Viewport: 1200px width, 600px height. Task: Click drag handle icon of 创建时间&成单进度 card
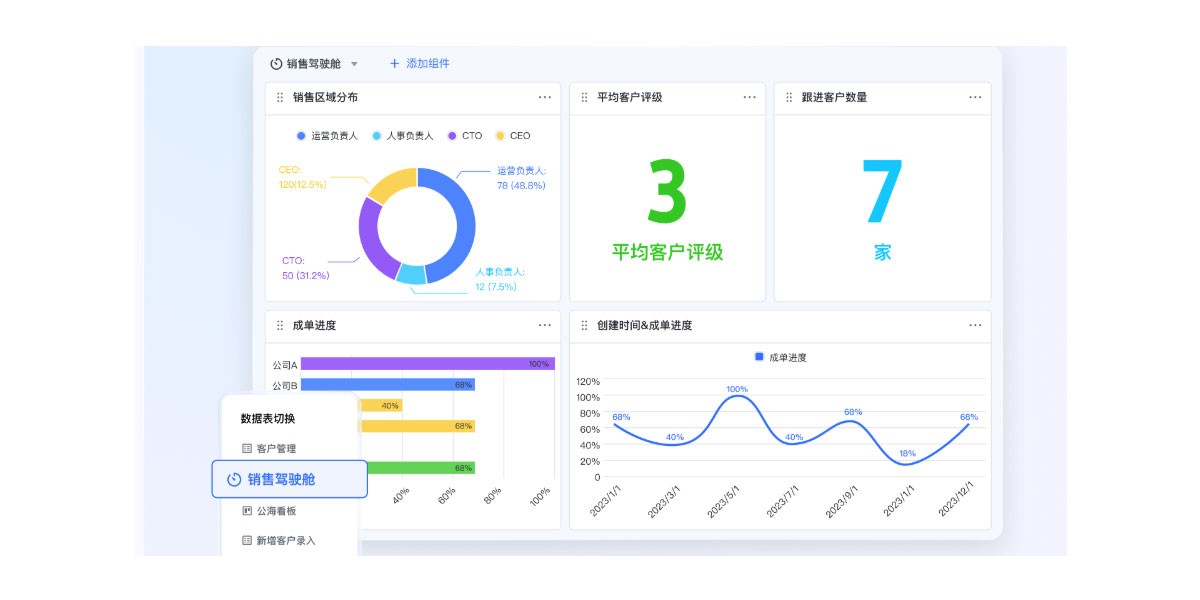tap(585, 325)
